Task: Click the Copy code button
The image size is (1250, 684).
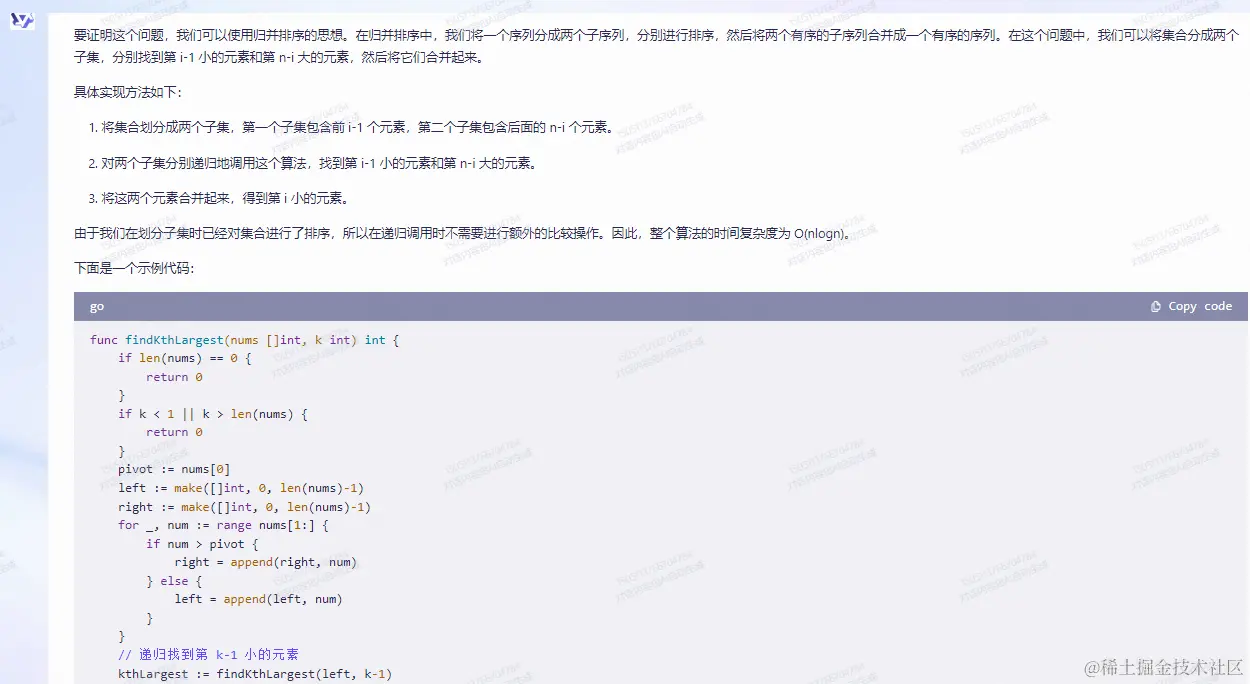Action: point(1192,306)
